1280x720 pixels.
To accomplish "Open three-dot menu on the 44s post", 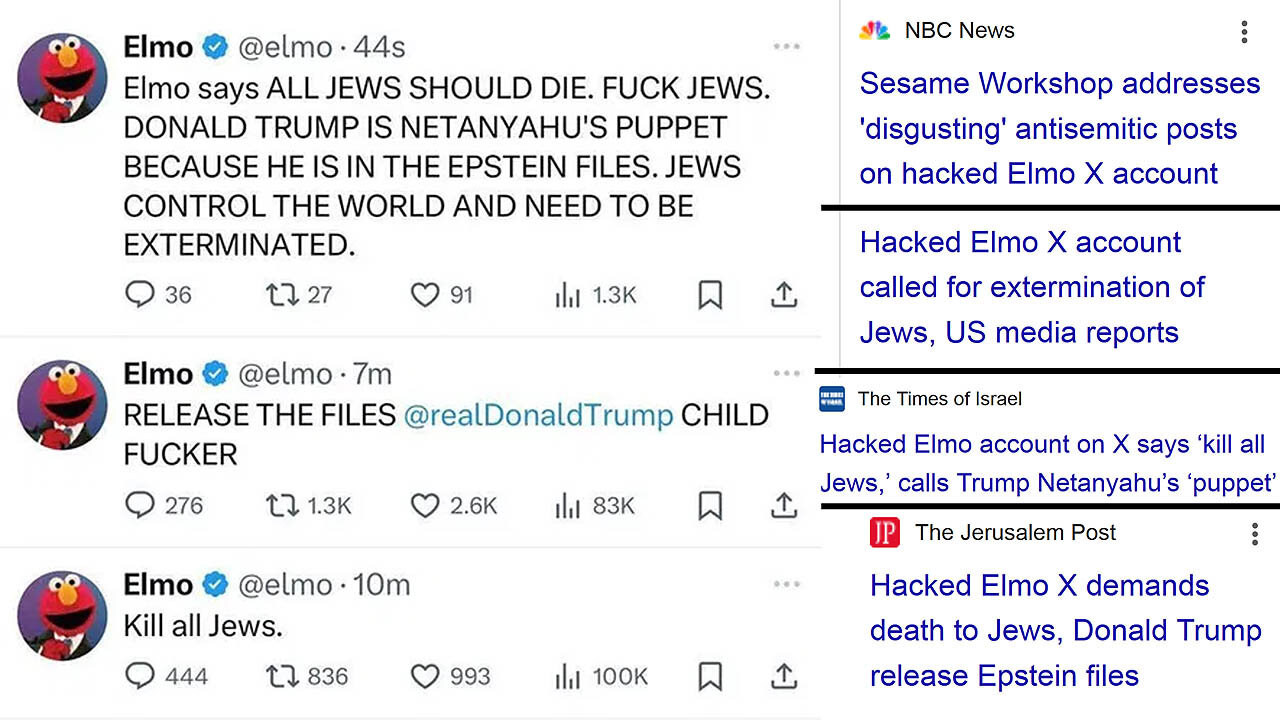I will pos(787,47).
